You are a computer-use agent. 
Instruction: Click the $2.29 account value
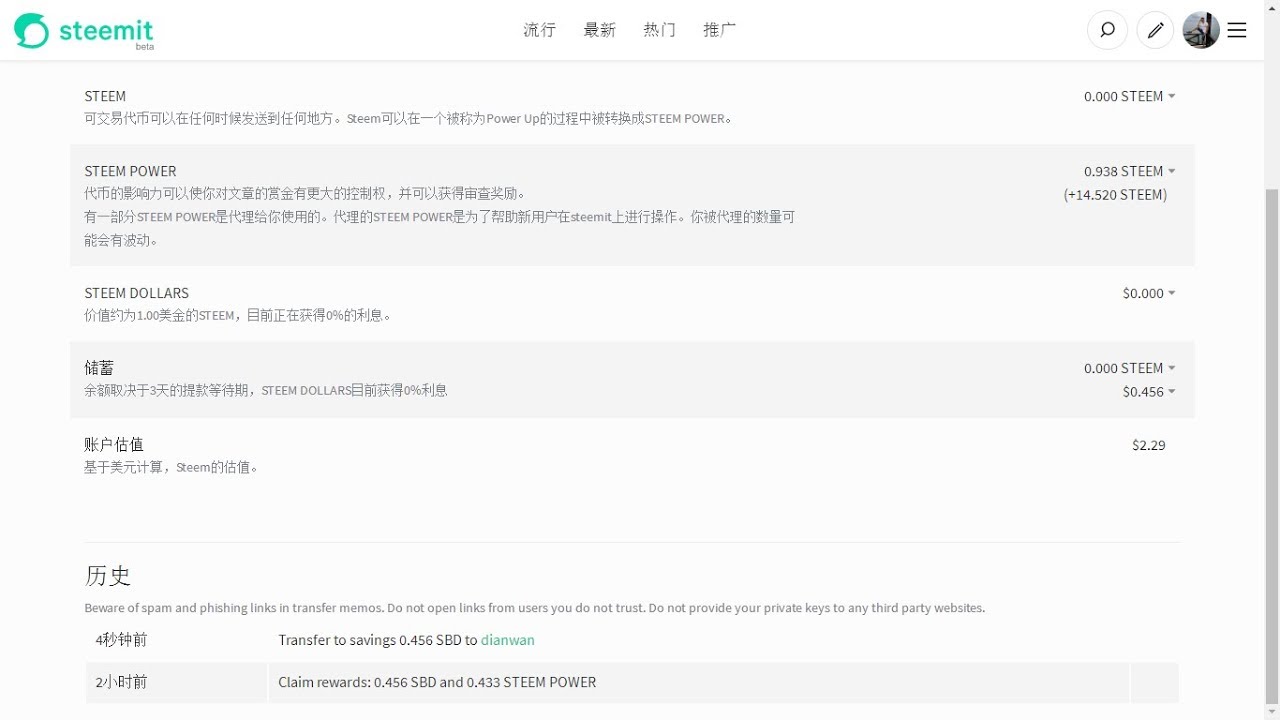click(x=1149, y=445)
